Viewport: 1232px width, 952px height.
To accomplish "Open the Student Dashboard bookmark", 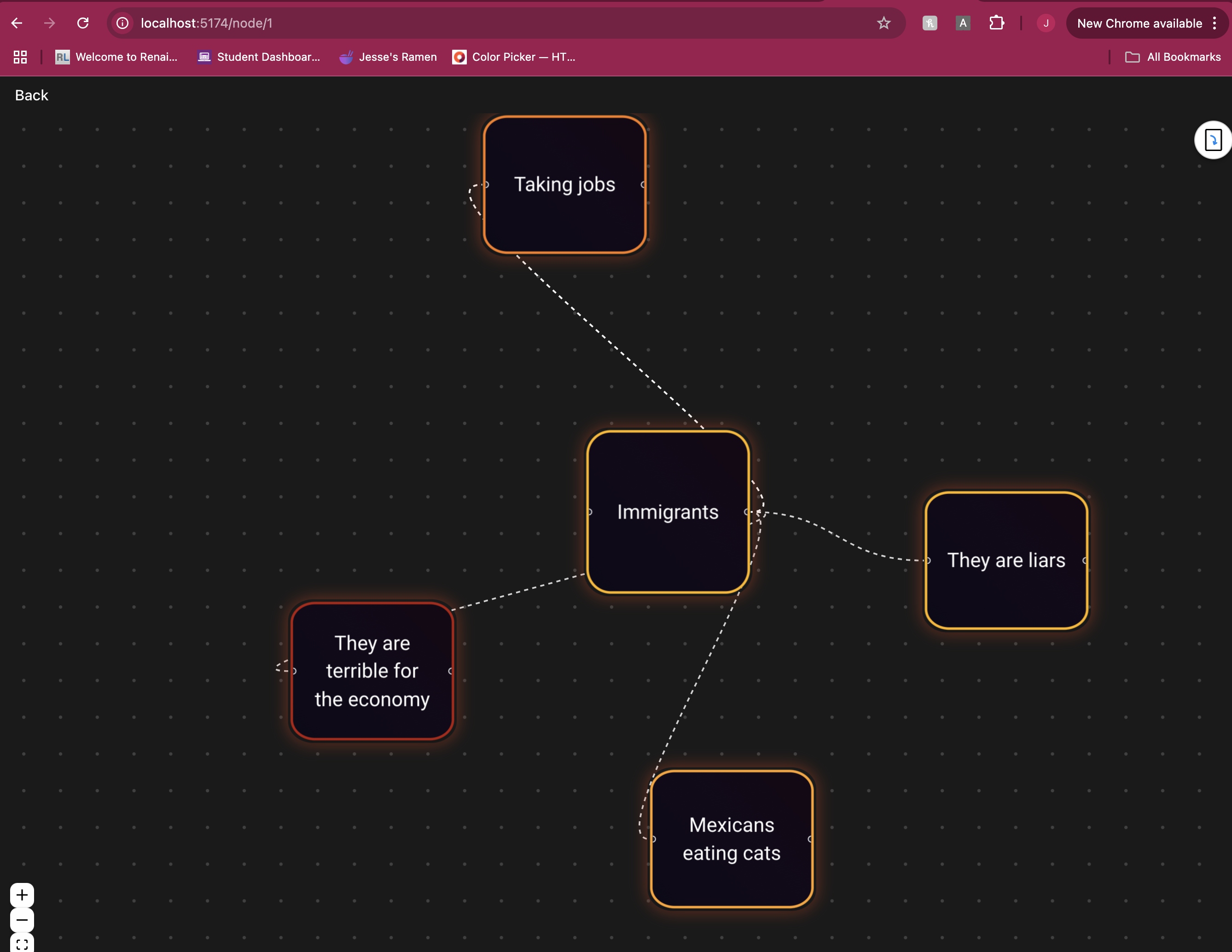I will [x=259, y=57].
